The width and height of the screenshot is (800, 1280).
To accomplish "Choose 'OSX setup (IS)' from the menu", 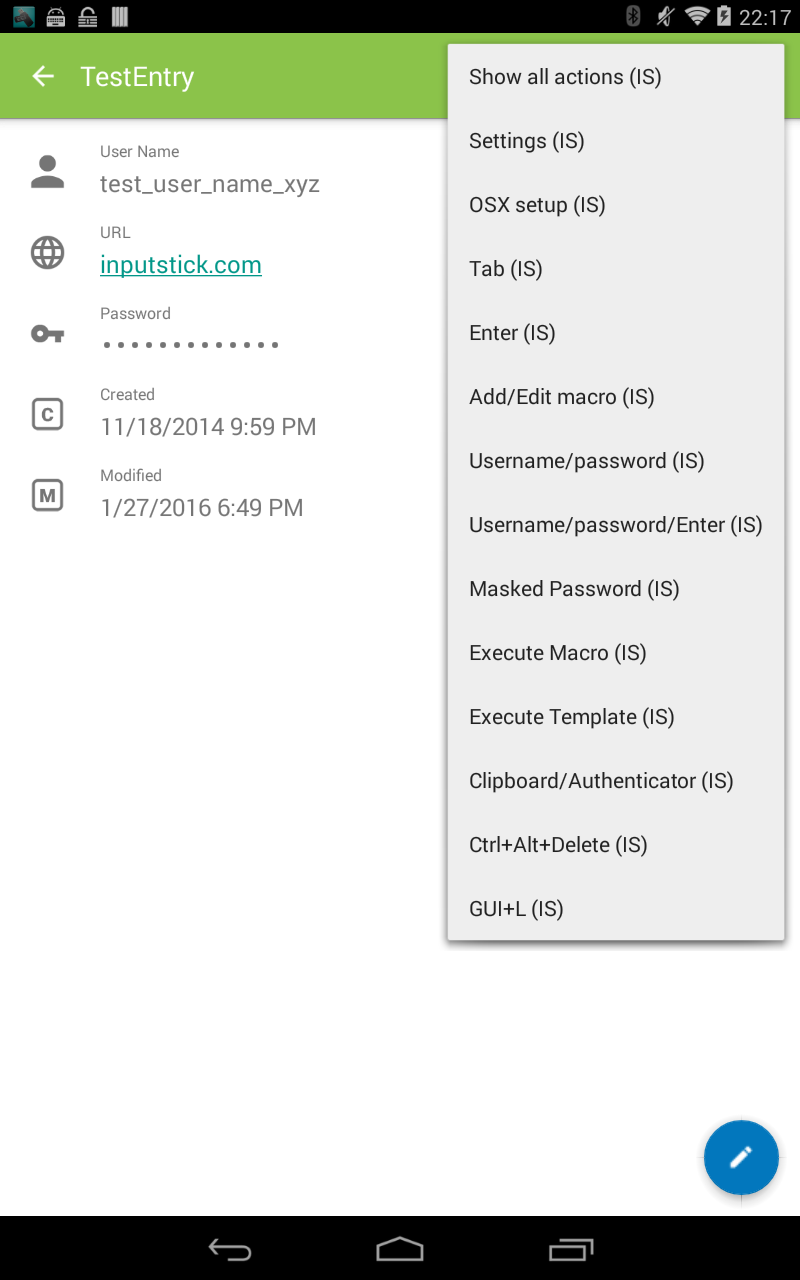I will [537, 204].
